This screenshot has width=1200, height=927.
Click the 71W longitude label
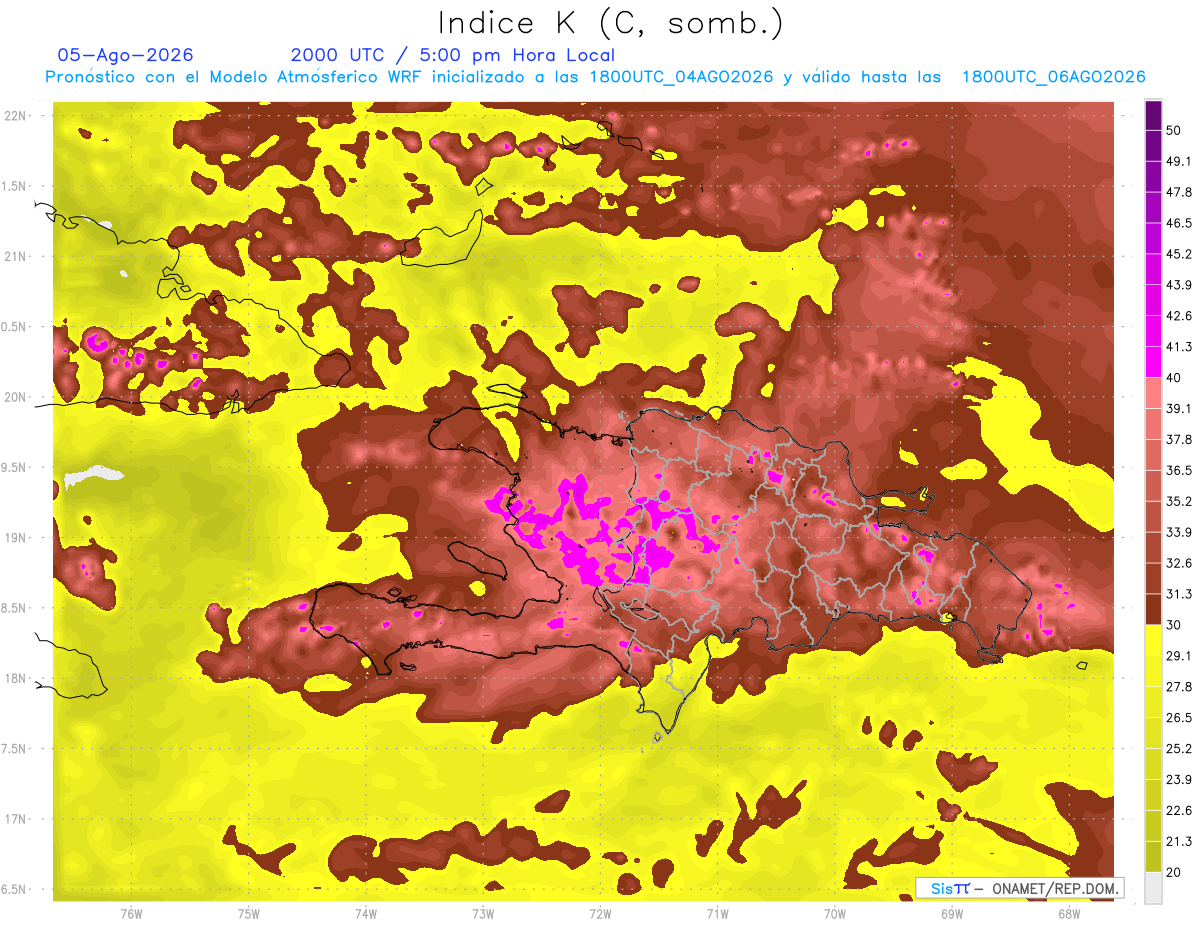(x=717, y=913)
